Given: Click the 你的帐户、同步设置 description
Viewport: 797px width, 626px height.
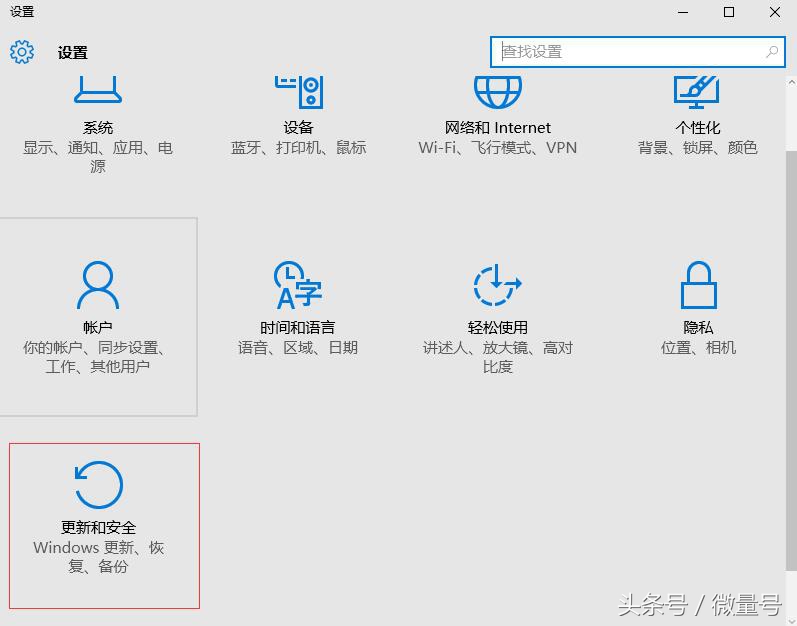Looking at the screenshot, I should click(98, 357).
